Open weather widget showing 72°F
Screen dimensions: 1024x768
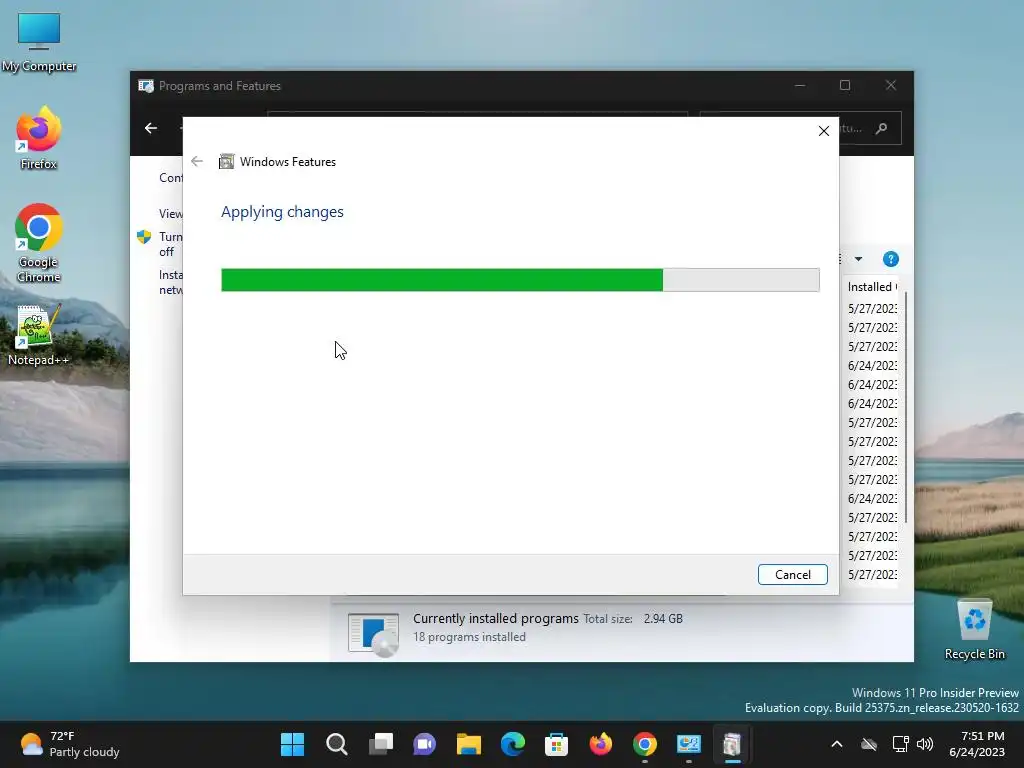pos(70,744)
